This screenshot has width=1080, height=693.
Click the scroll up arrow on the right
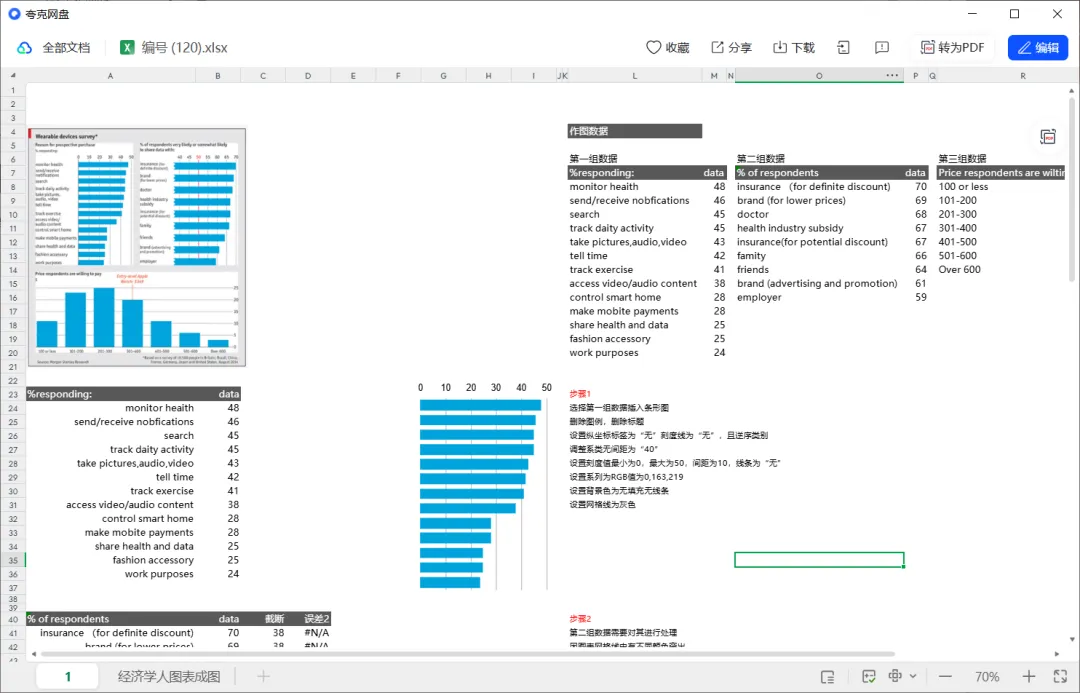[1071, 90]
